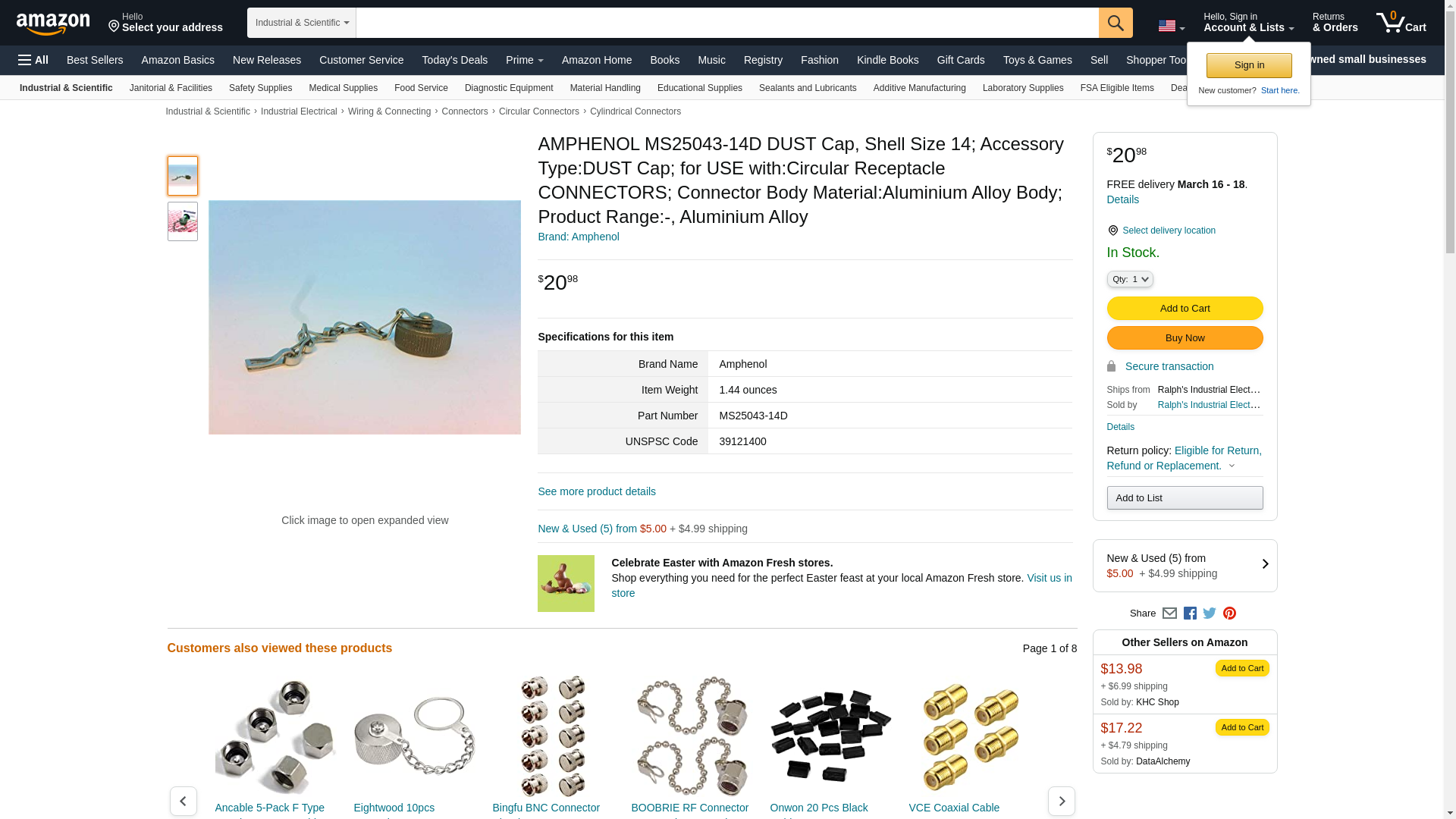Image resolution: width=1456 pixels, height=819 pixels.
Task: Open the Amazon logo home link
Action: click(53, 24)
